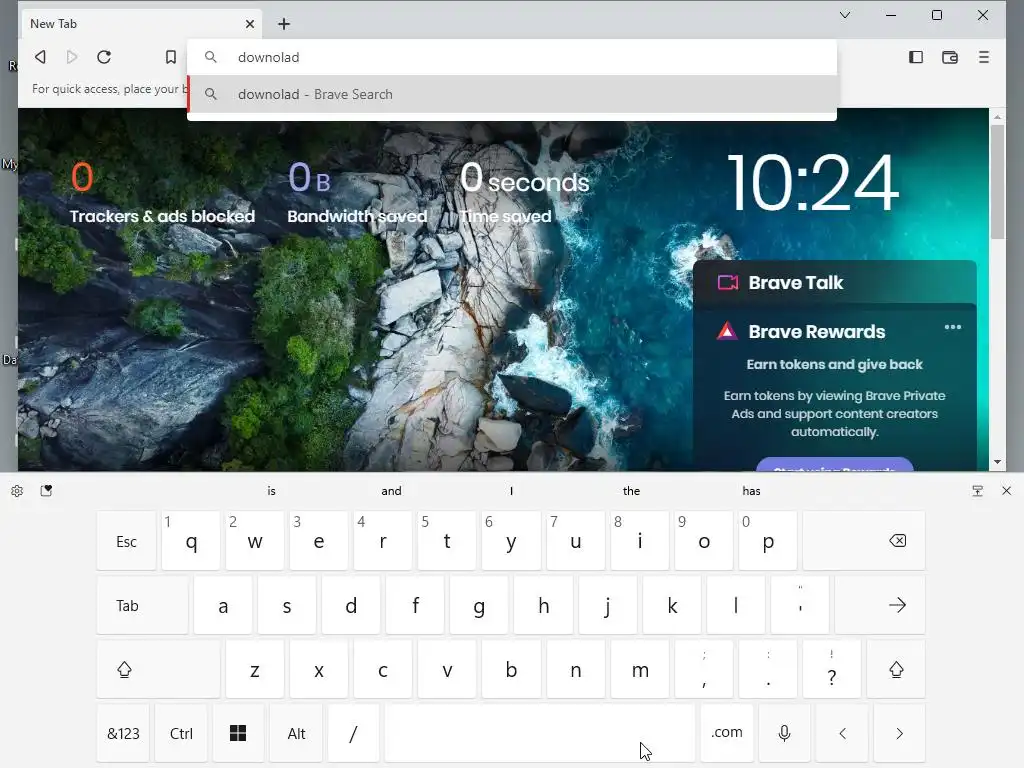Tap the d key

[351, 605]
